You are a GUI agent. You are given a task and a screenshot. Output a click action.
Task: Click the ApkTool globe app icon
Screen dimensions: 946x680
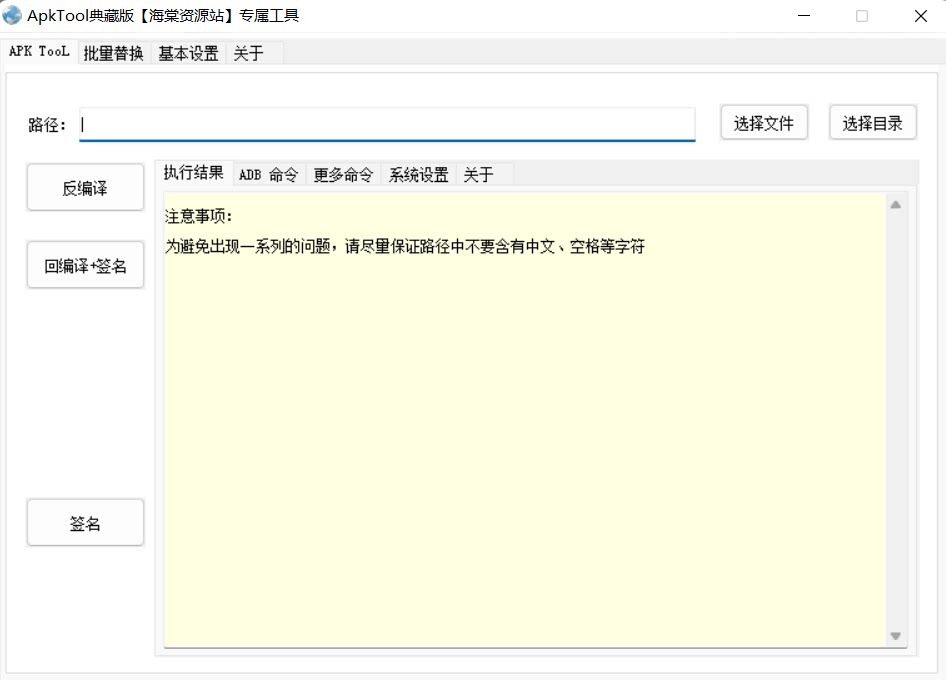[12, 16]
